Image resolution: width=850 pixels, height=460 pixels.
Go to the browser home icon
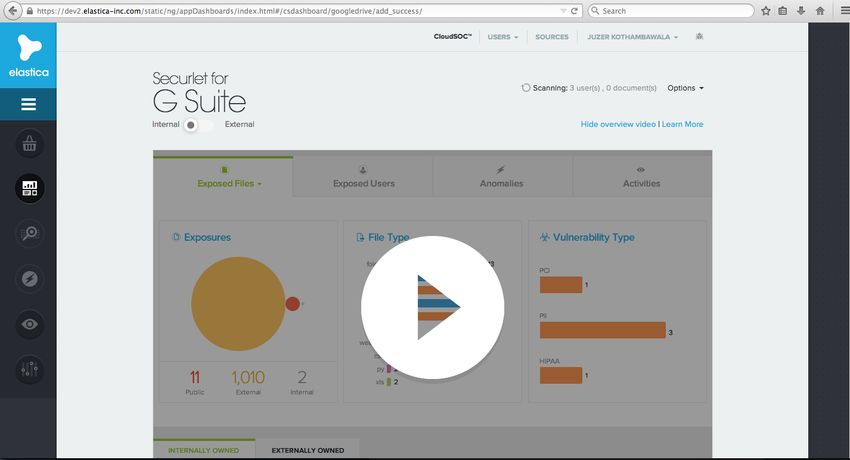820,10
